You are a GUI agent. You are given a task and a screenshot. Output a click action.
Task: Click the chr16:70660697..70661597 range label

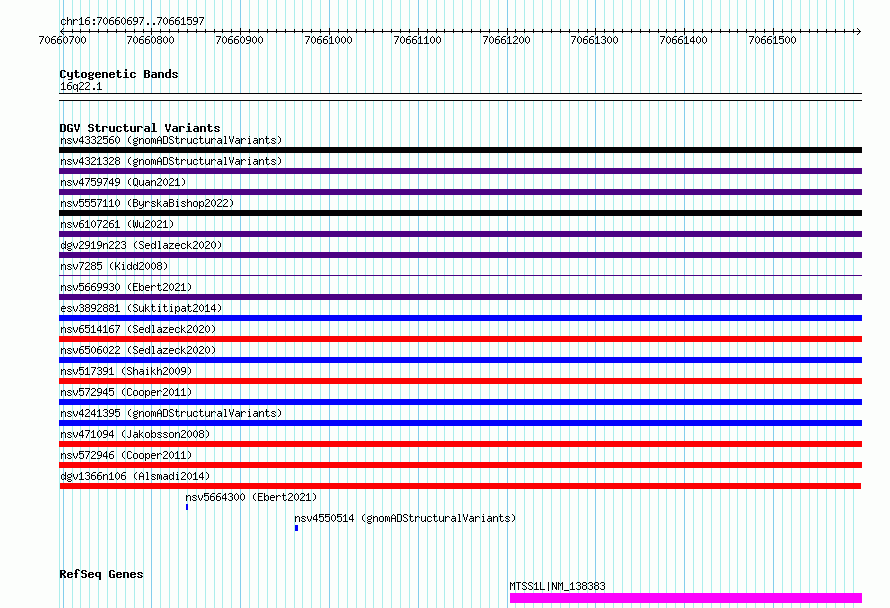pyautogui.click(x=132, y=22)
